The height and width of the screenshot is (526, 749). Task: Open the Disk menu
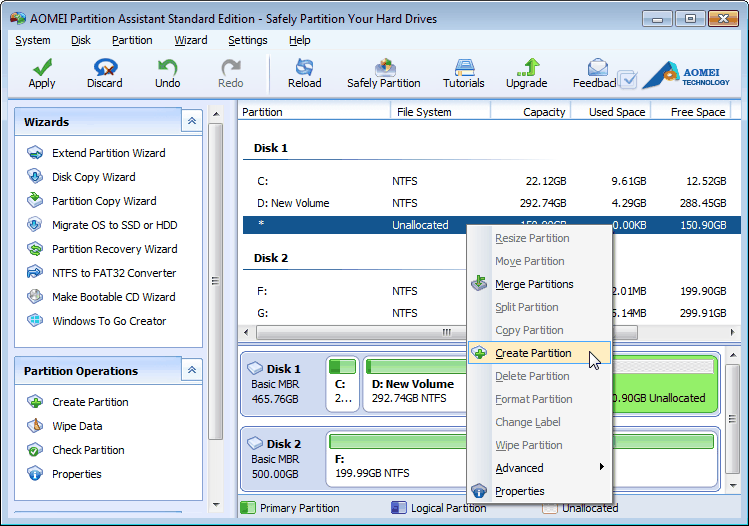(x=81, y=40)
